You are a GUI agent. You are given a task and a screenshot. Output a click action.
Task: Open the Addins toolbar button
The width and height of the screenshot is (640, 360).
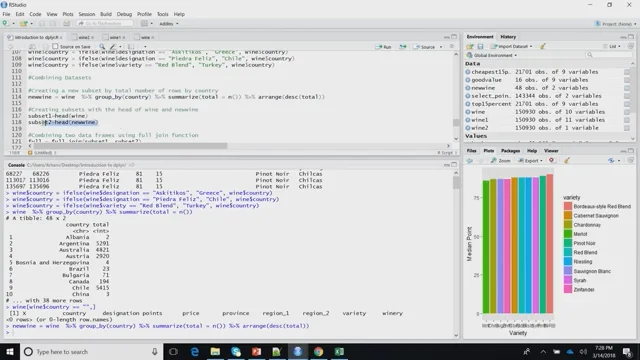pyautogui.click(x=169, y=24)
